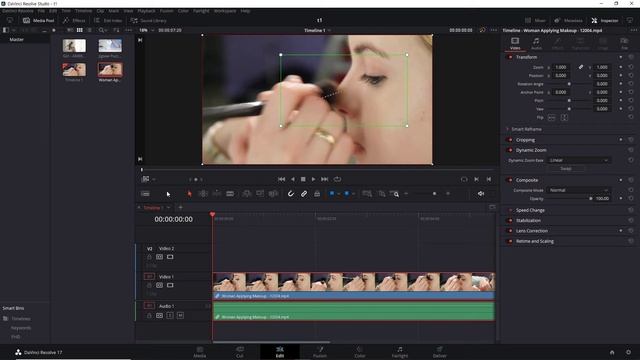Open Timeline 1 name dropdown above viewer

click(x=318, y=30)
